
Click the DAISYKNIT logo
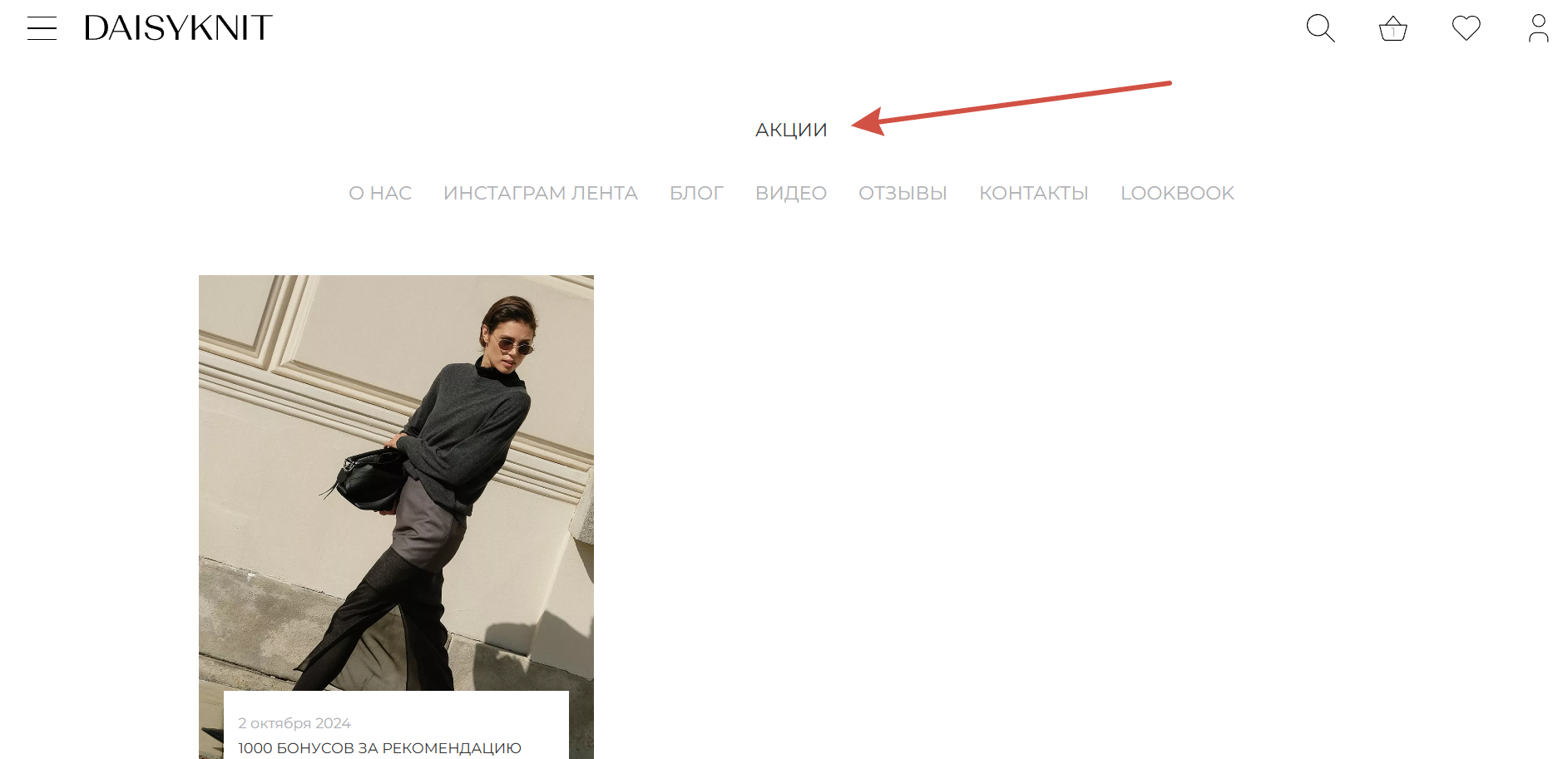tap(178, 28)
